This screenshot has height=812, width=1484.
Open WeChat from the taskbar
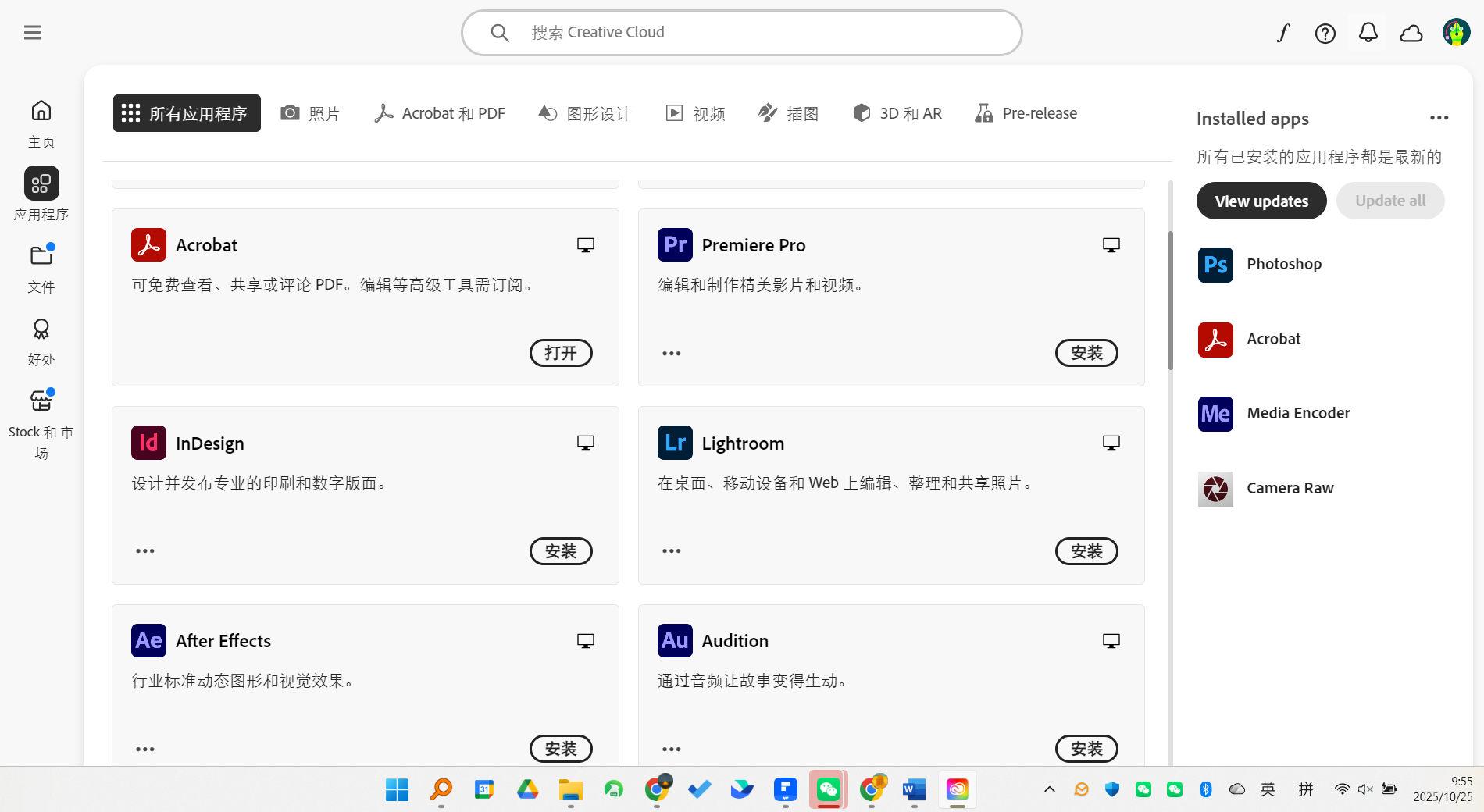pyautogui.click(x=828, y=789)
